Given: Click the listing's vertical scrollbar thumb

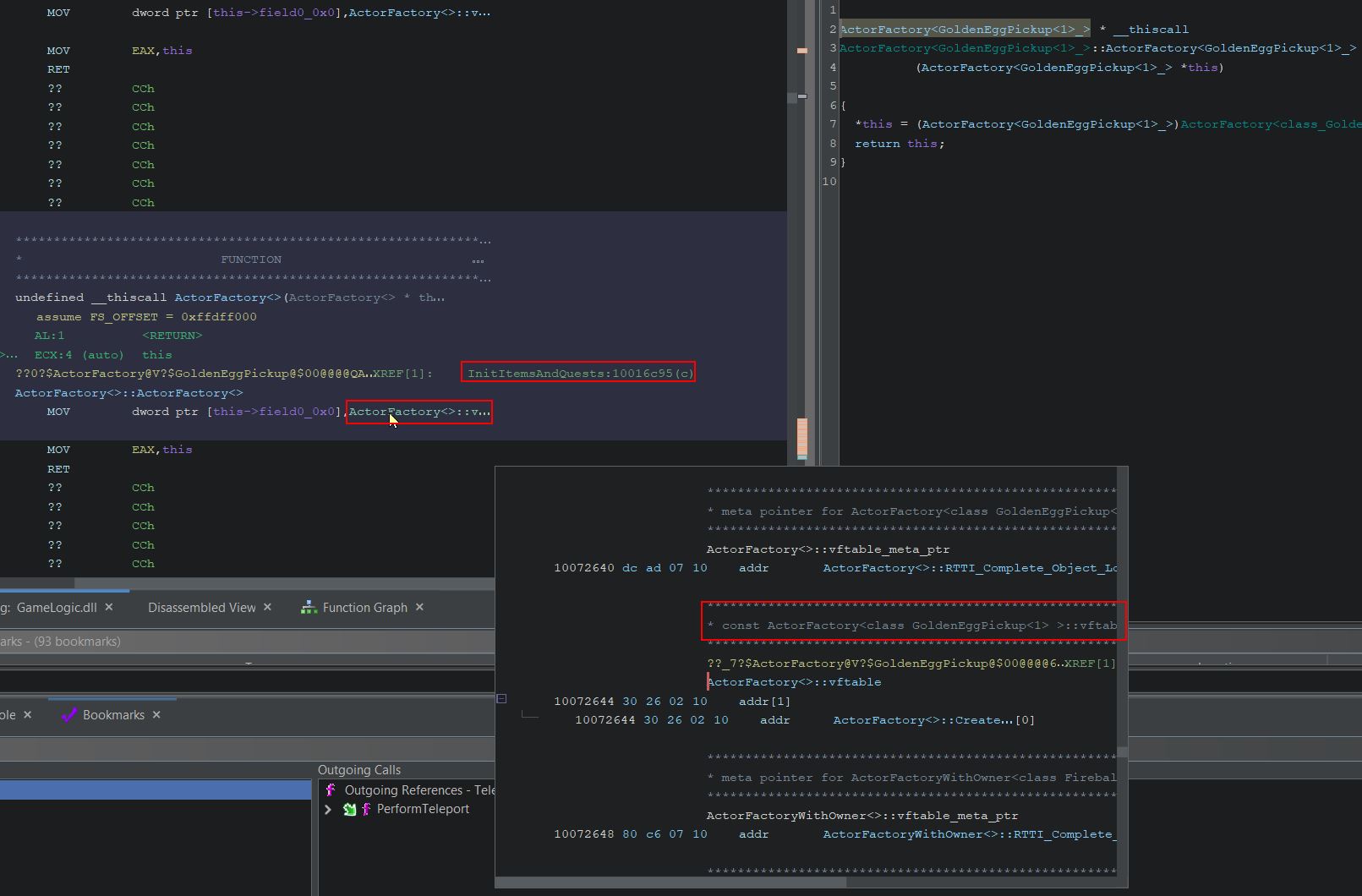Looking at the screenshot, I should (793, 98).
